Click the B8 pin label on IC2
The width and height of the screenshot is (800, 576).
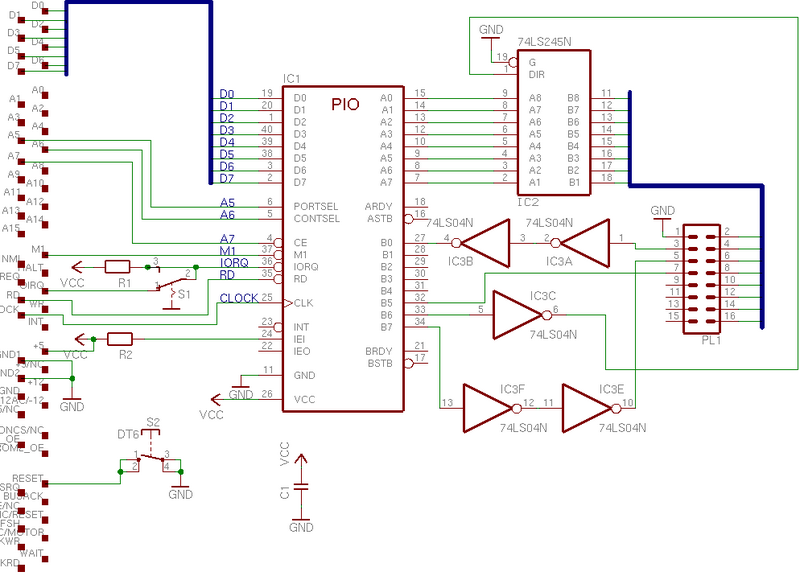573,97
